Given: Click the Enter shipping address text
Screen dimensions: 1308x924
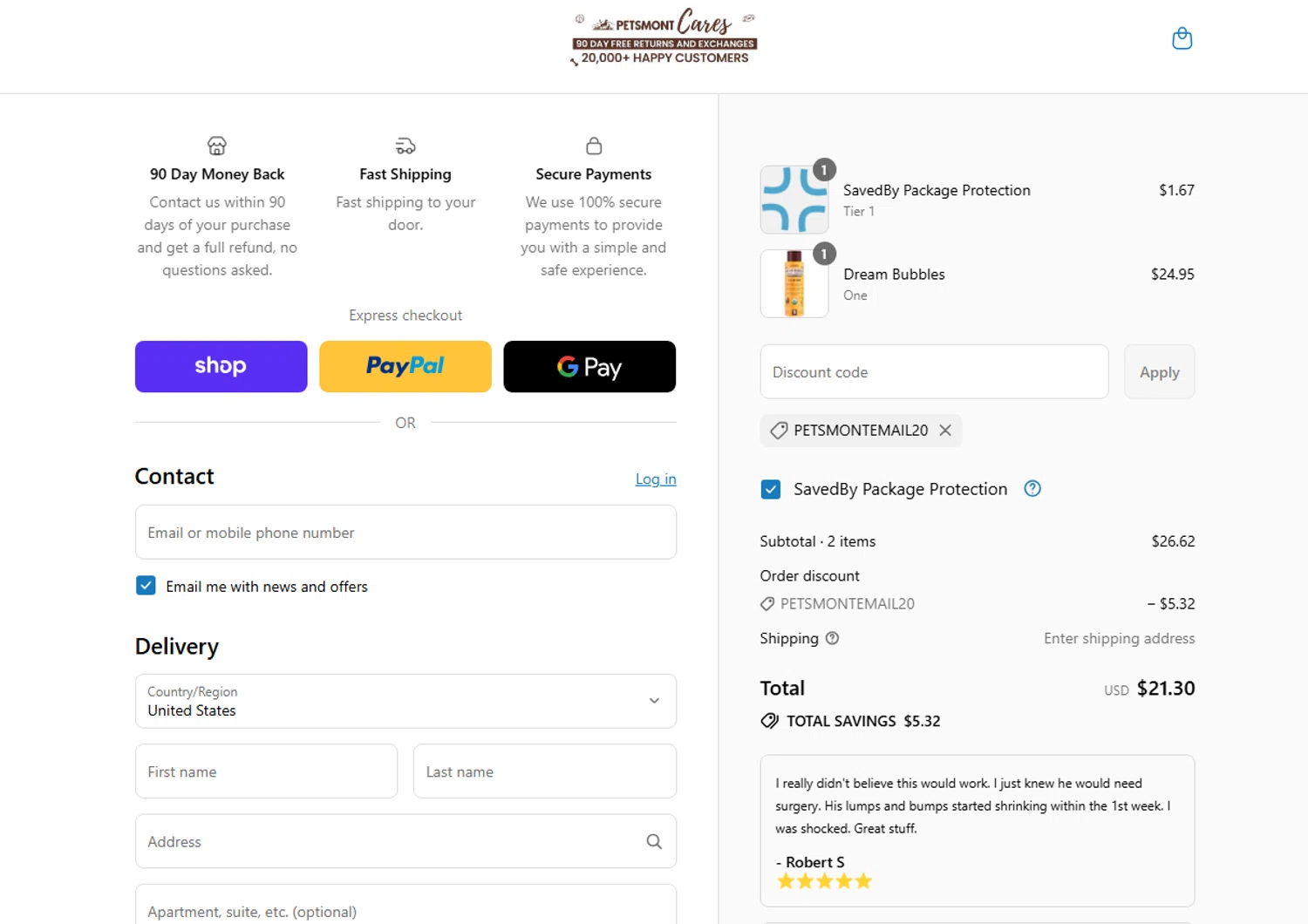Looking at the screenshot, I should click(x=1120, y=638).
